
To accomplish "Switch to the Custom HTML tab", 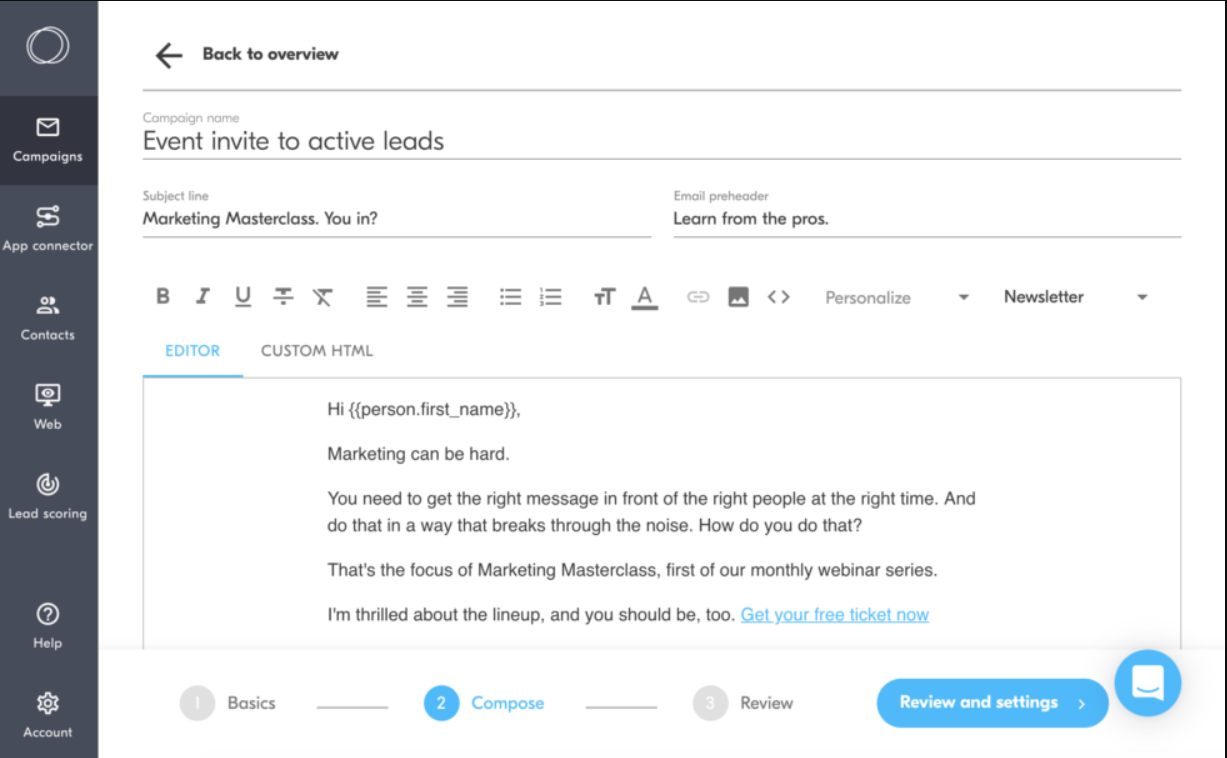I will pos(316,350).
